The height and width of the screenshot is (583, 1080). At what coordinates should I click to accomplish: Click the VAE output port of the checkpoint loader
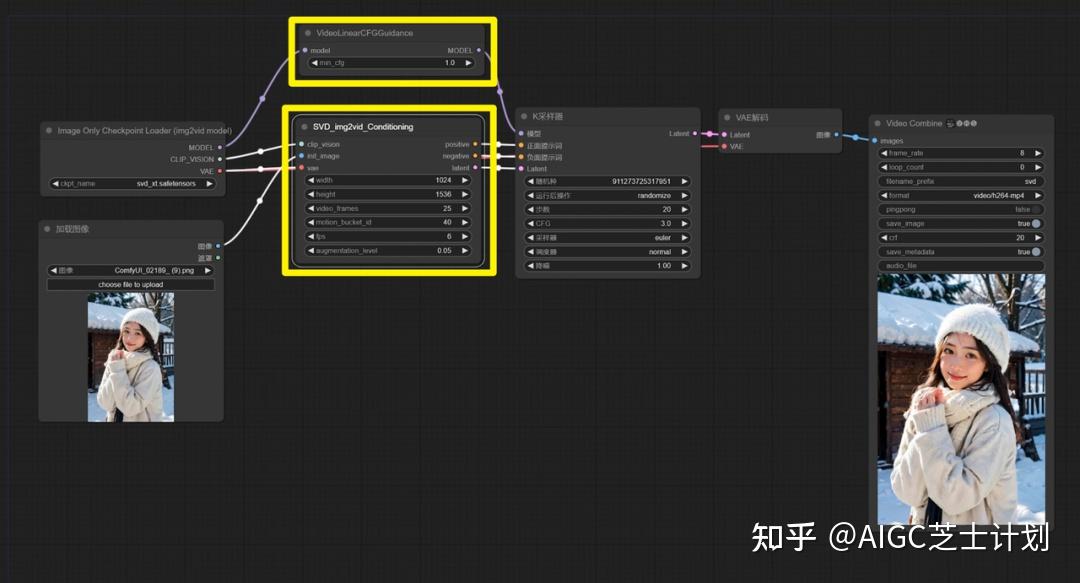221,169
